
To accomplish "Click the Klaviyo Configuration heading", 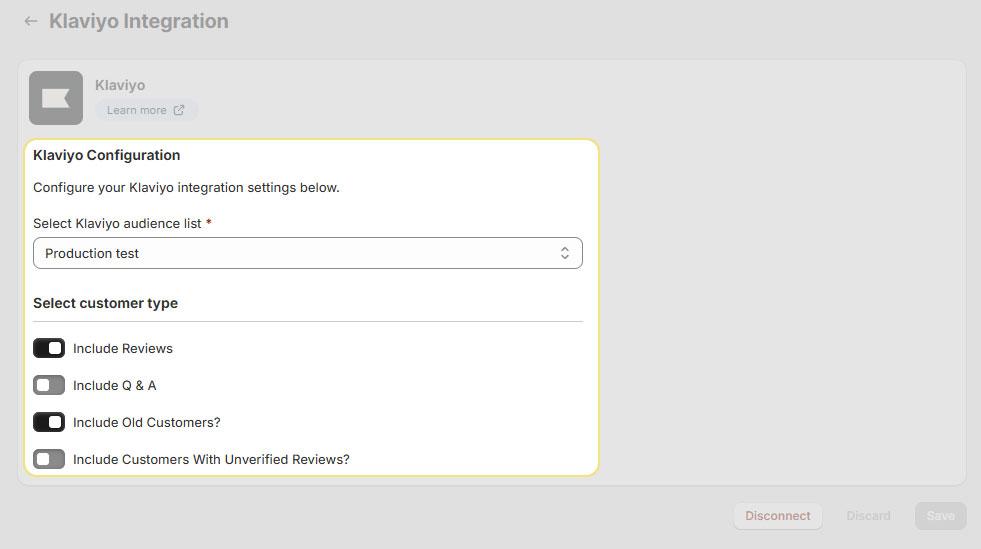I will pos(106,155).
